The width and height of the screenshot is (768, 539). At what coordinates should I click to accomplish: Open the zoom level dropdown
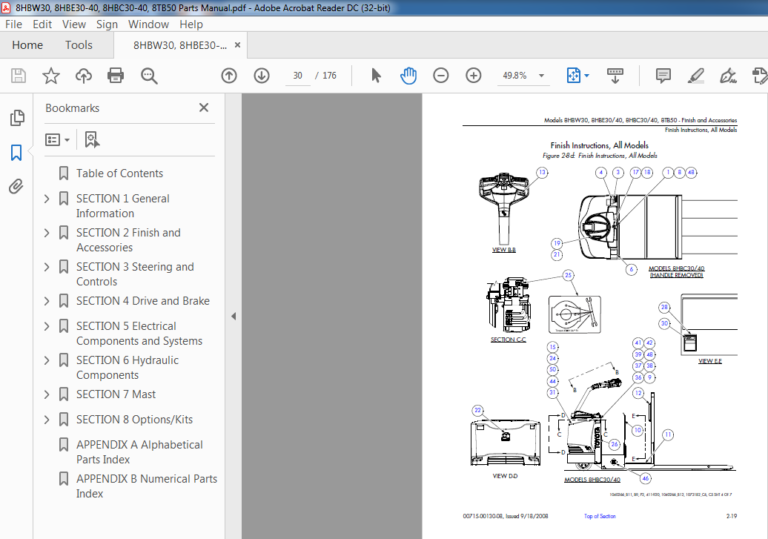coord(541,75)
